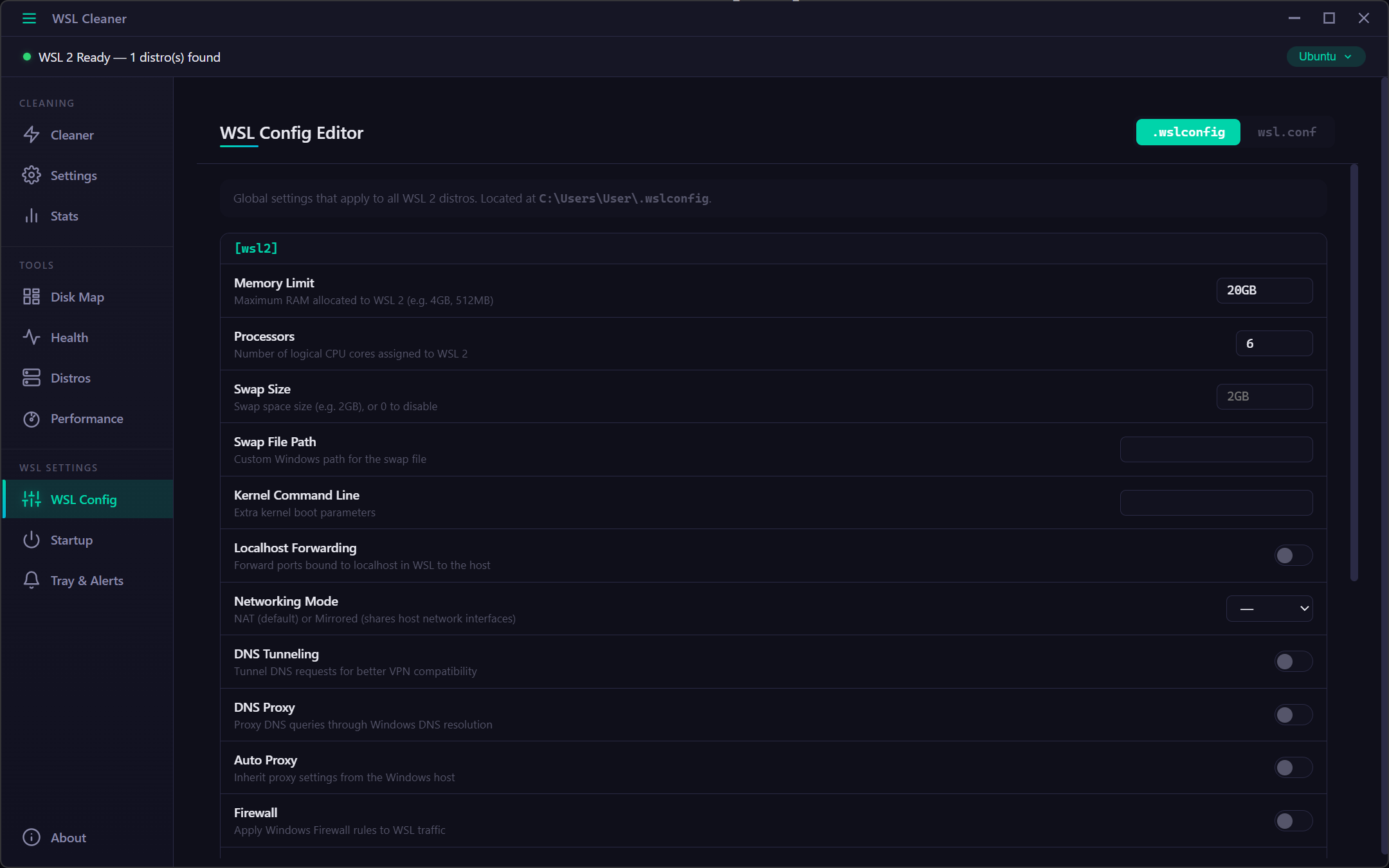The width and height of the screenshot is (1389, 868).
Task: Click the config editor vertical scrollbar
Action: click(1354, 373)
